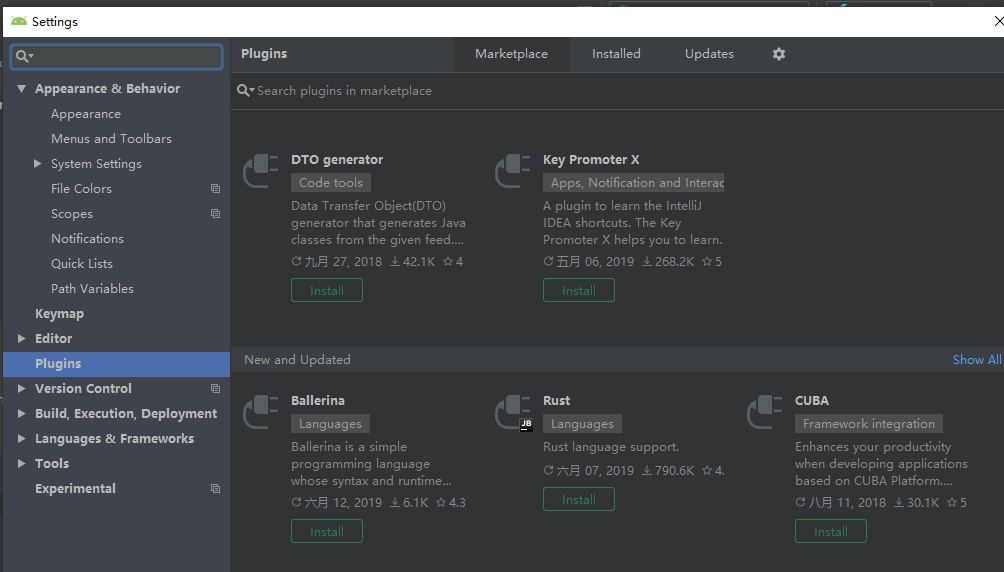This screenshot has height=572, width=1004.
Task: Open Notifications settings
Action: [x=87, y=239]
